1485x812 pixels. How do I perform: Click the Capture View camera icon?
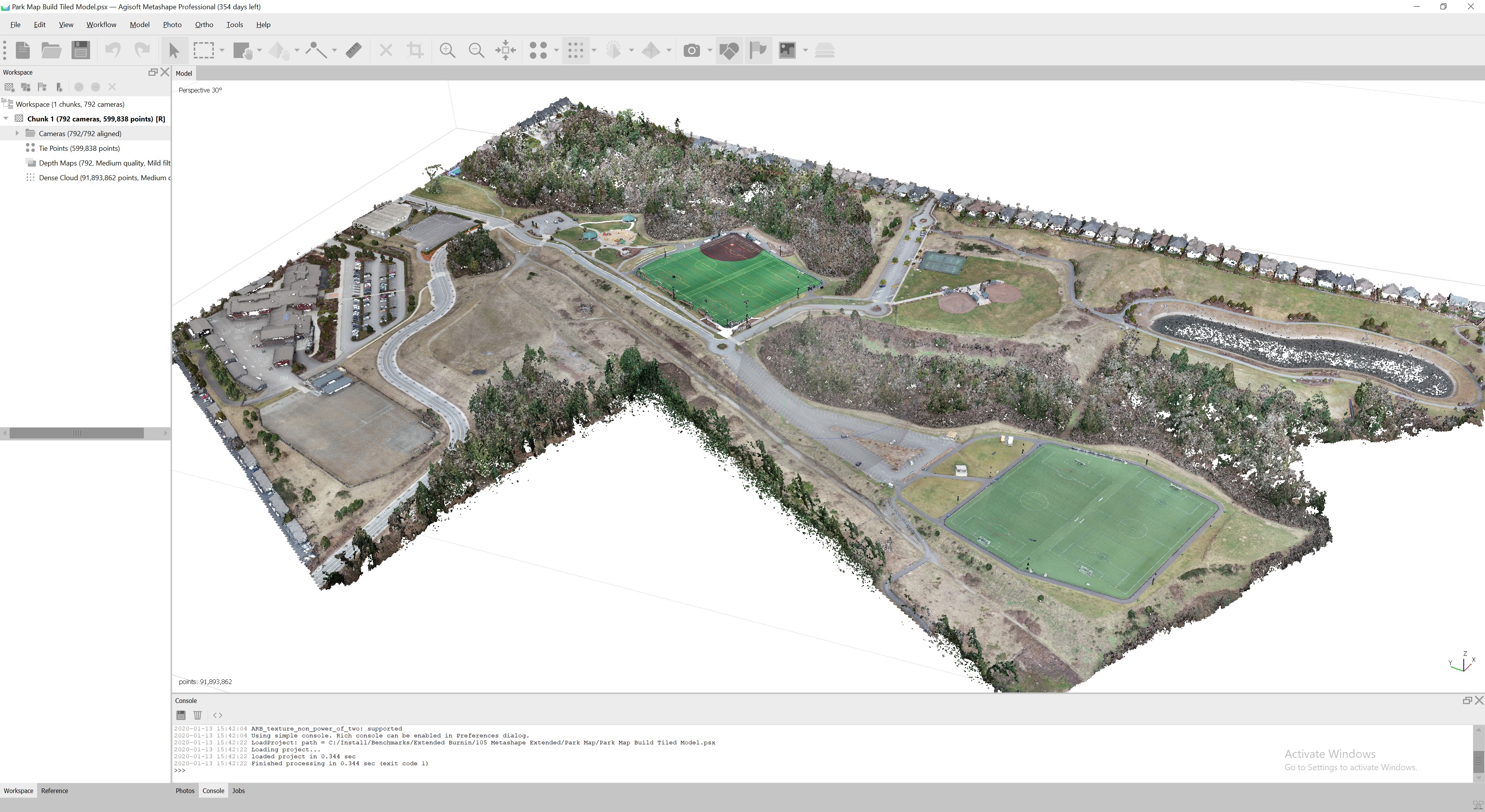(x=691, y=51)
